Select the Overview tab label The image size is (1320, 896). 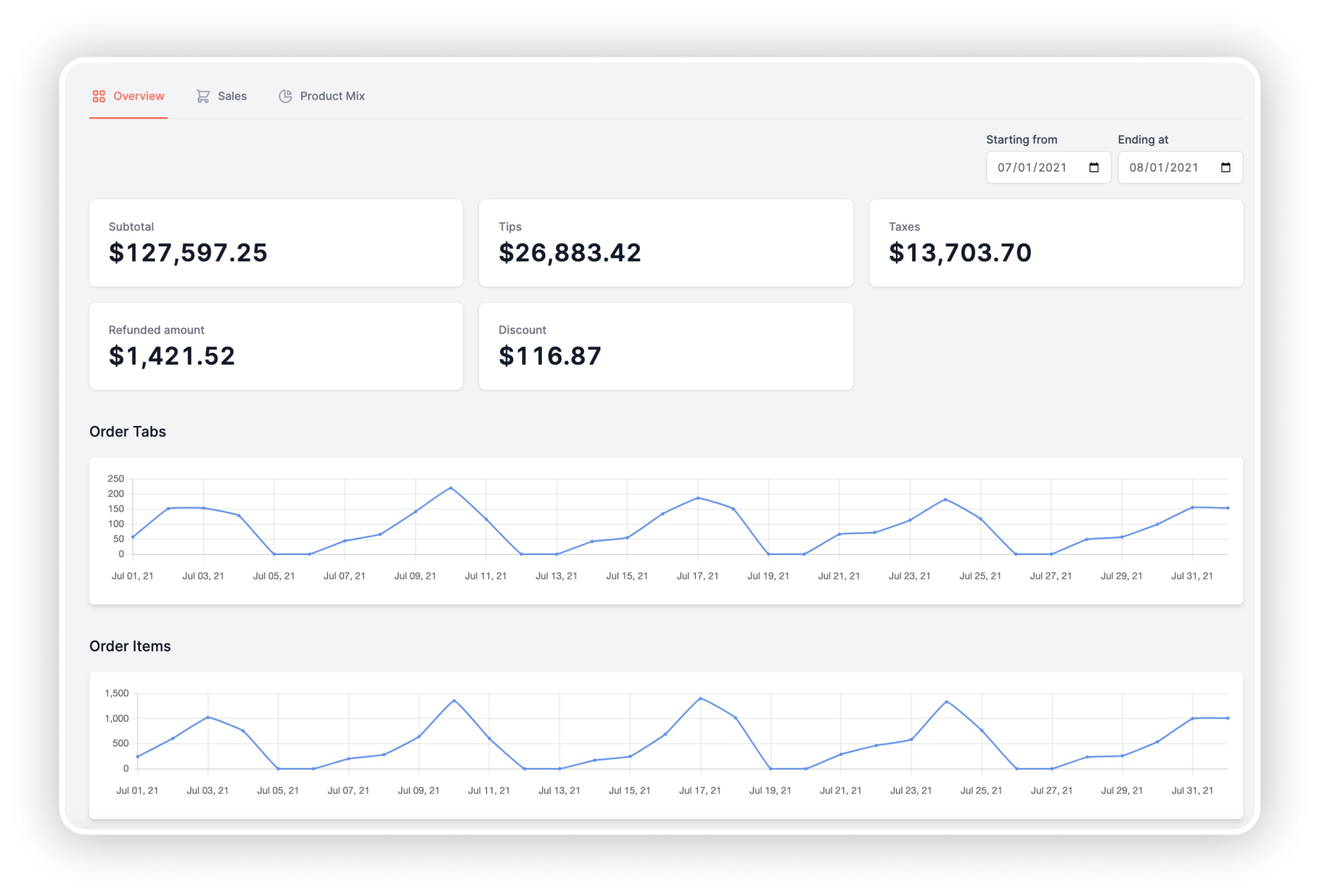[x=139, y=96]
